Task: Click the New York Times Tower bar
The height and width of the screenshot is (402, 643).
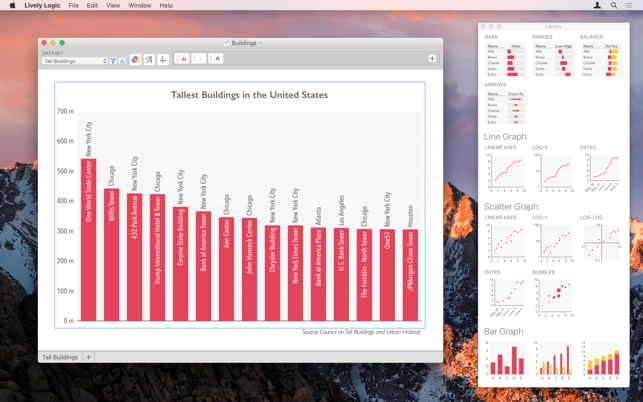Action: tap(295, 273)
